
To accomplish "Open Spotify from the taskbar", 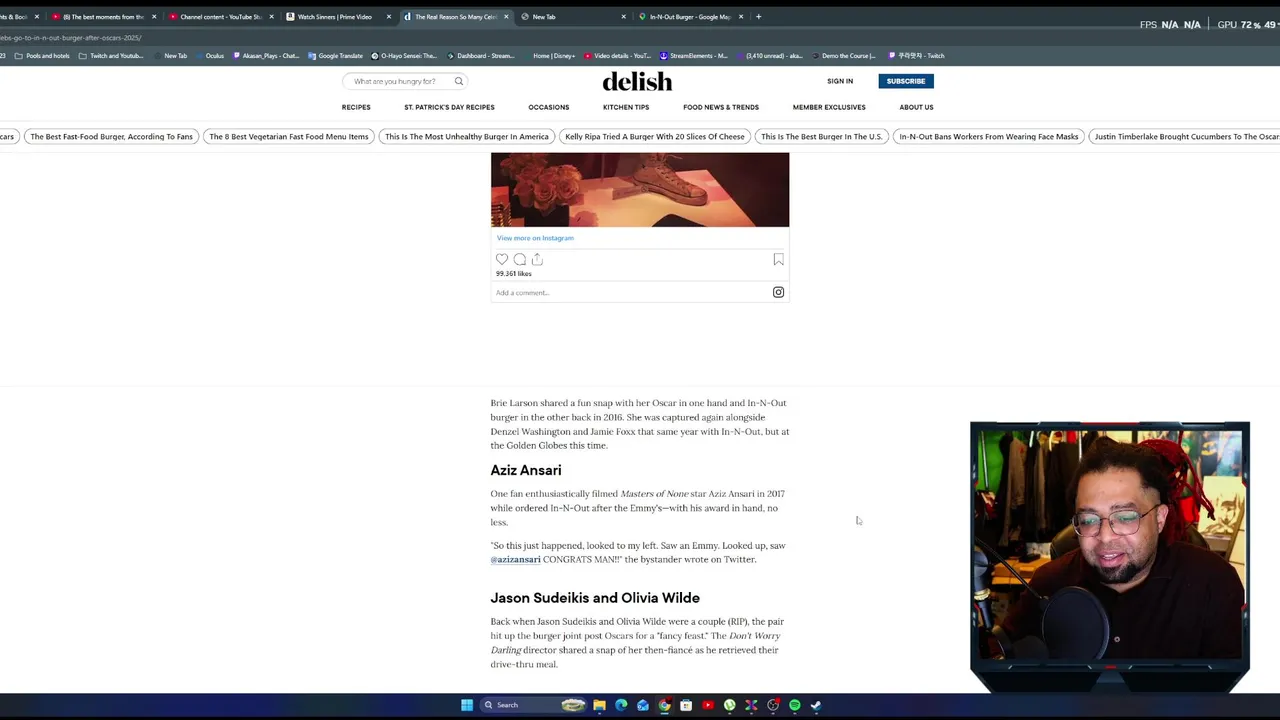I will [795, 705].
